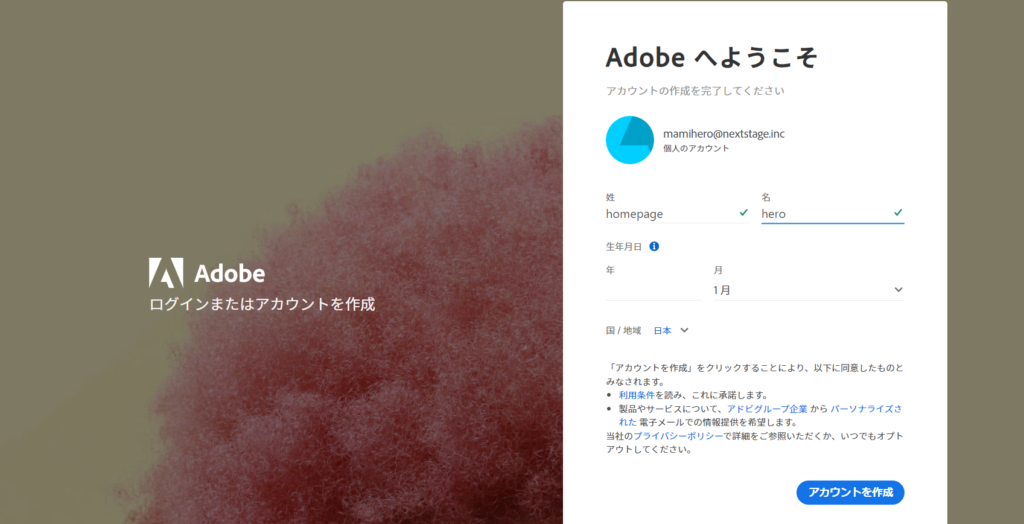Click the green checkmark in the 姓 field

pos(743,213)
